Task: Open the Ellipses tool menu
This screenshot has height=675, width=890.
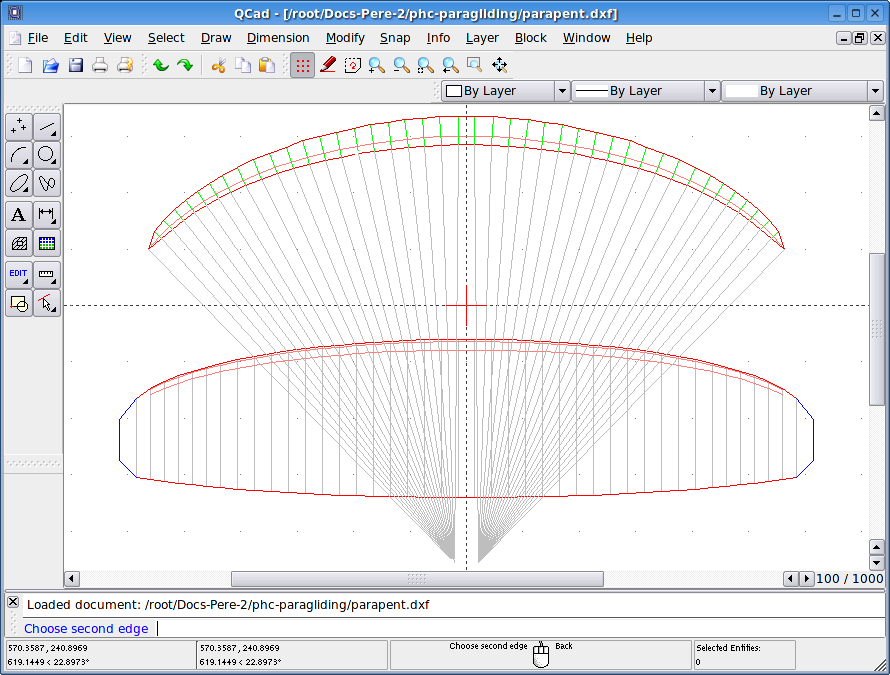Action: tap(19, 183)
